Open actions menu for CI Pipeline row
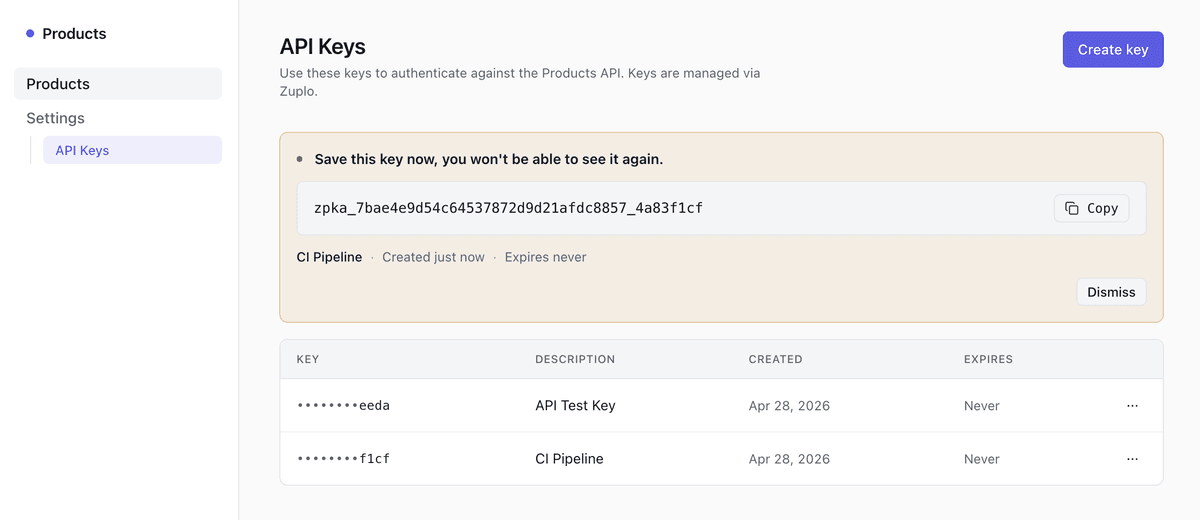 1132,459
